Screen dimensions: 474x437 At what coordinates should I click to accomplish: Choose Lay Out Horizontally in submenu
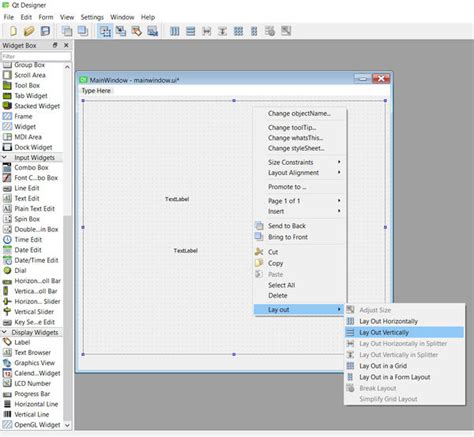[404, 321]
